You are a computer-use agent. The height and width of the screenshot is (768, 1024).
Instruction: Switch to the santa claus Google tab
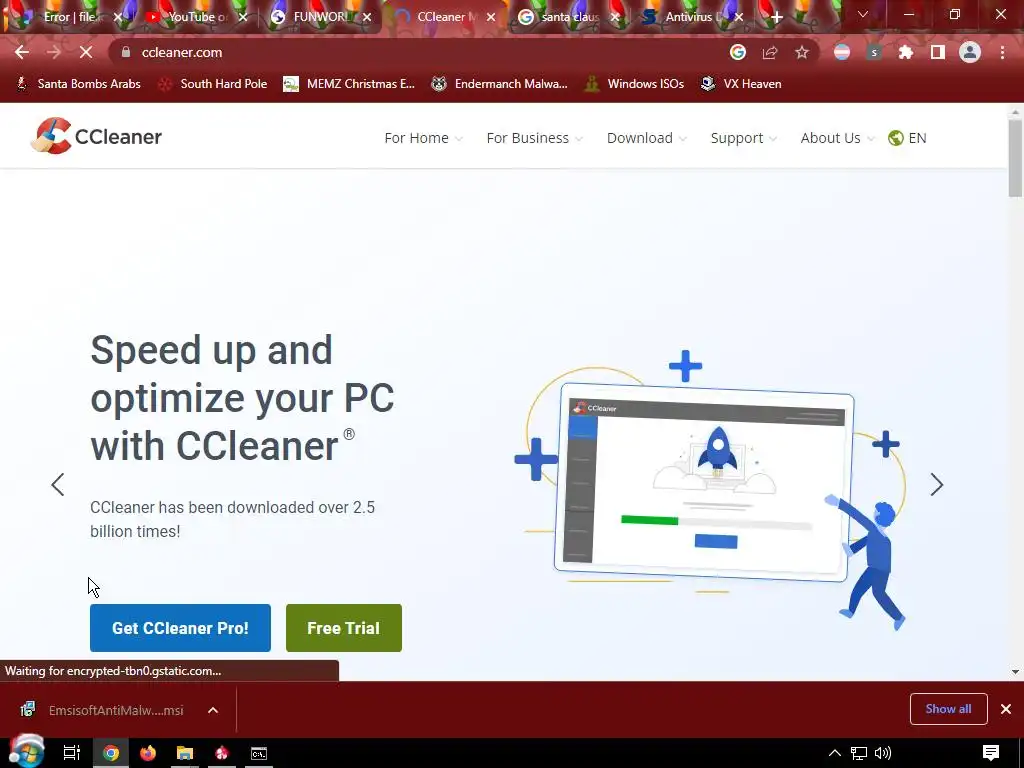coord(566,17)
